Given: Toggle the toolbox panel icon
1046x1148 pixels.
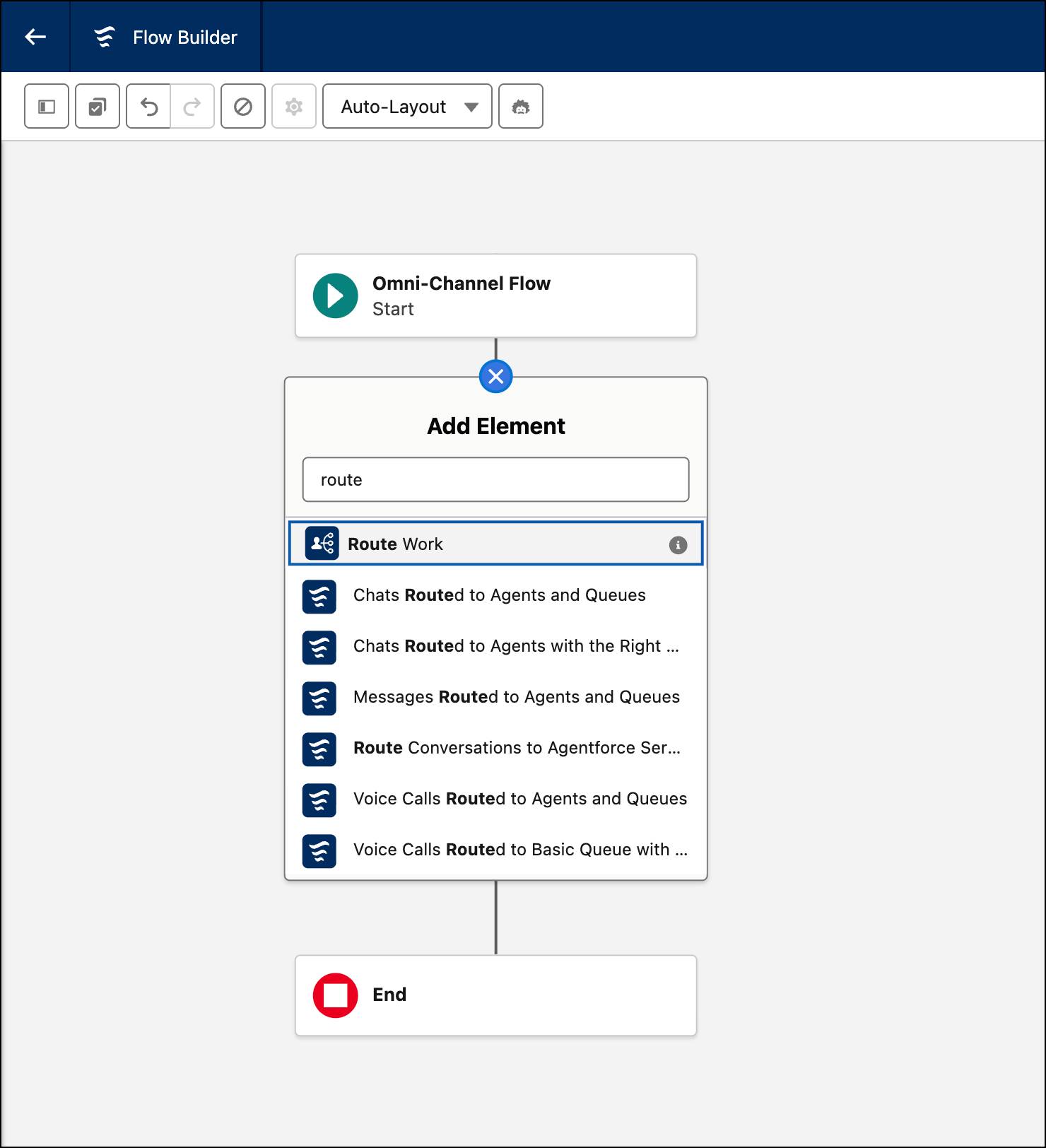Looking at the screenshot, I should (47, 107).
